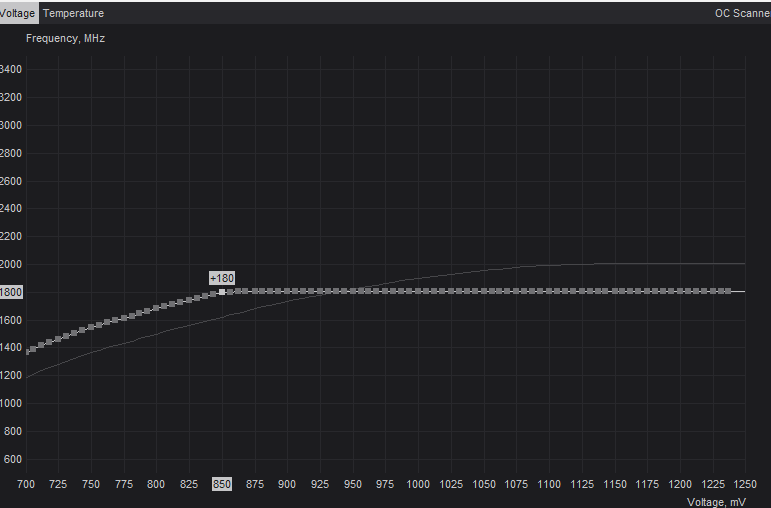Click the 925 voltage axis label

tap(320, 484)
